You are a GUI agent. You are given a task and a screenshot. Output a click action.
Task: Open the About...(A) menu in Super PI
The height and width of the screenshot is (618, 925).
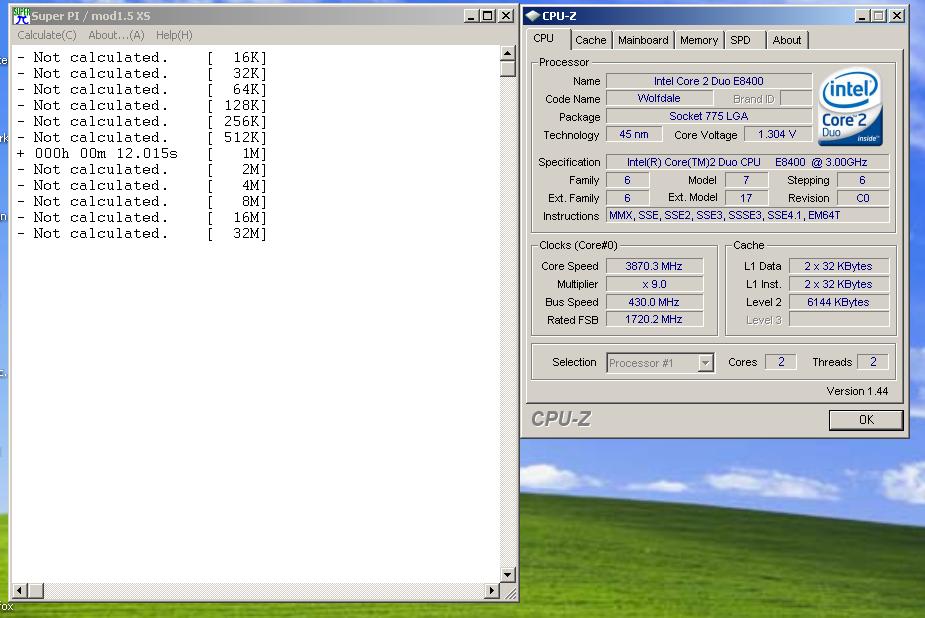116,35
